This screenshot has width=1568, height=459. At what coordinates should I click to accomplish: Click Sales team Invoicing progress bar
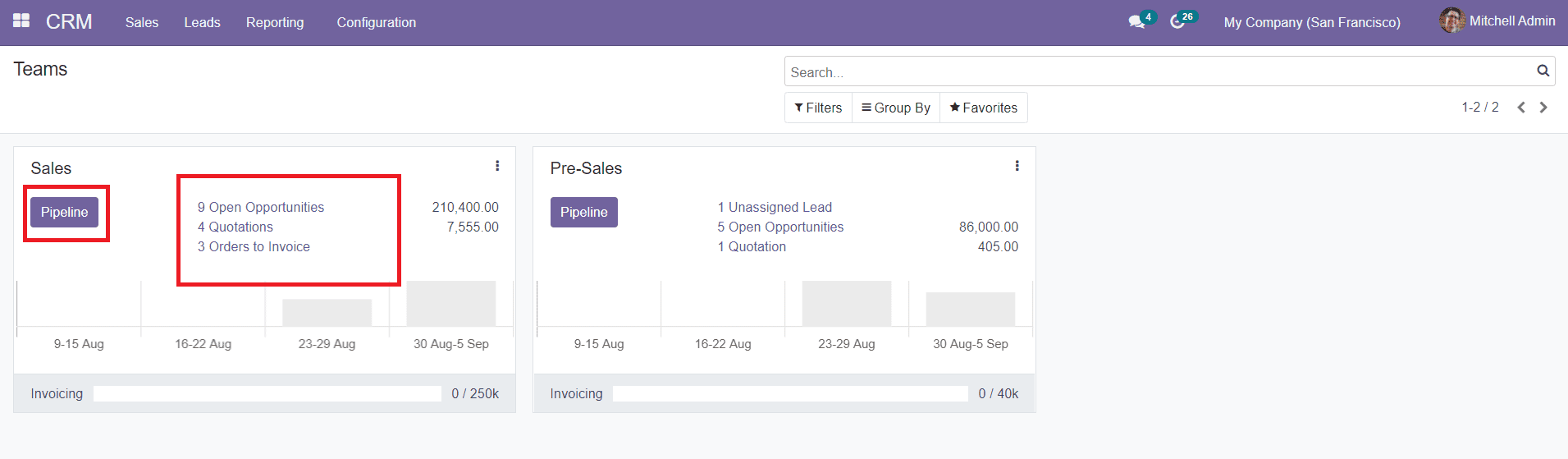(x=267, y=394)
